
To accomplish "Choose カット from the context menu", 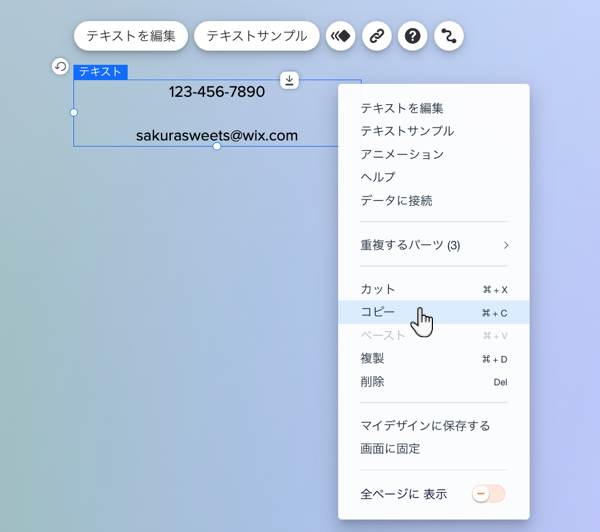I will point(434,289).
